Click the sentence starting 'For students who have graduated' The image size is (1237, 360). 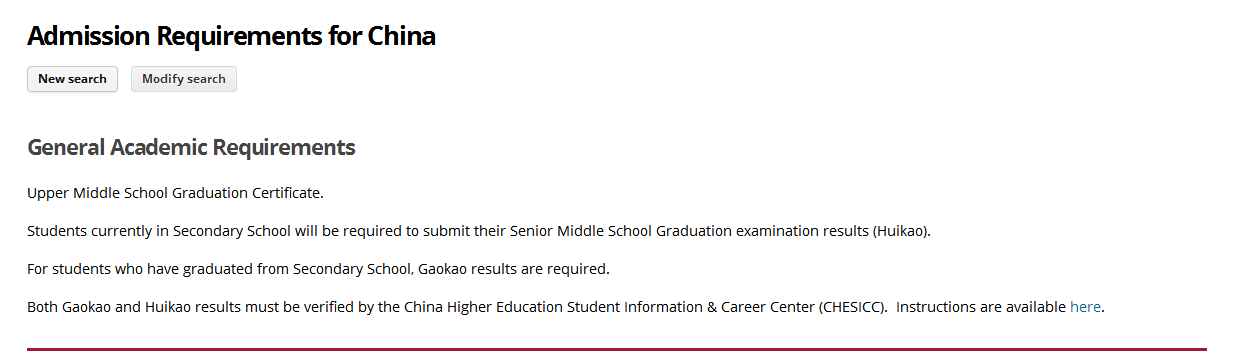point(318,269)
